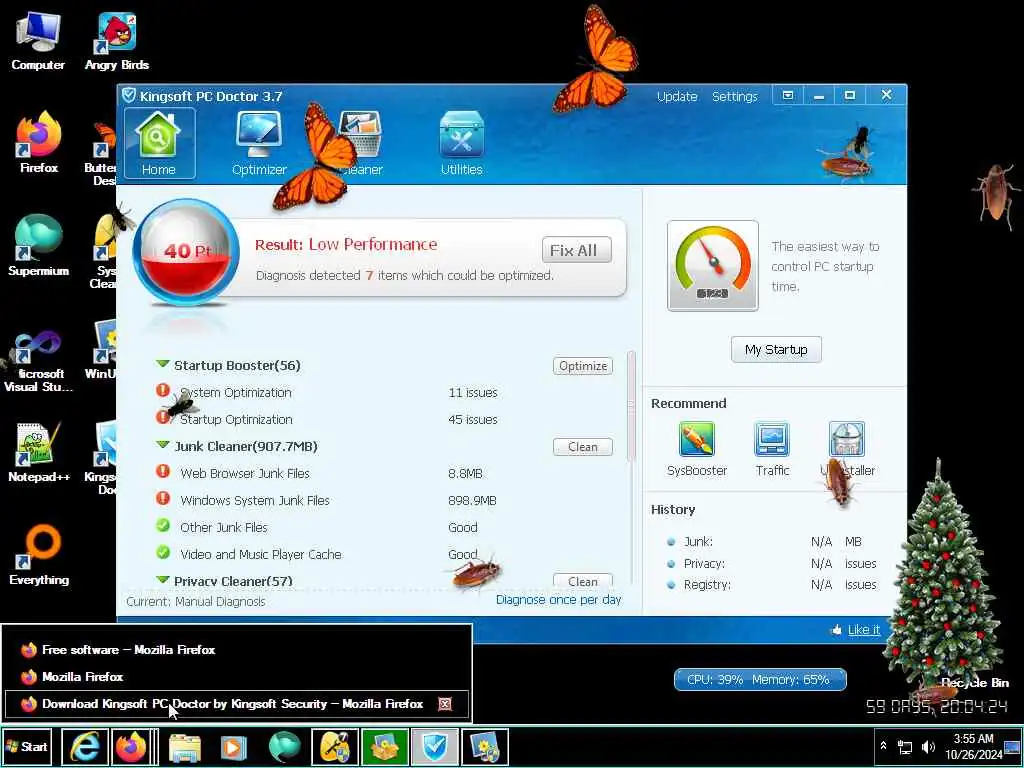Viewport: 1024px width, 768px height.
Task: Click the Supermium taskbar icon
Action: pyautogui.click(x=284, y=747)
